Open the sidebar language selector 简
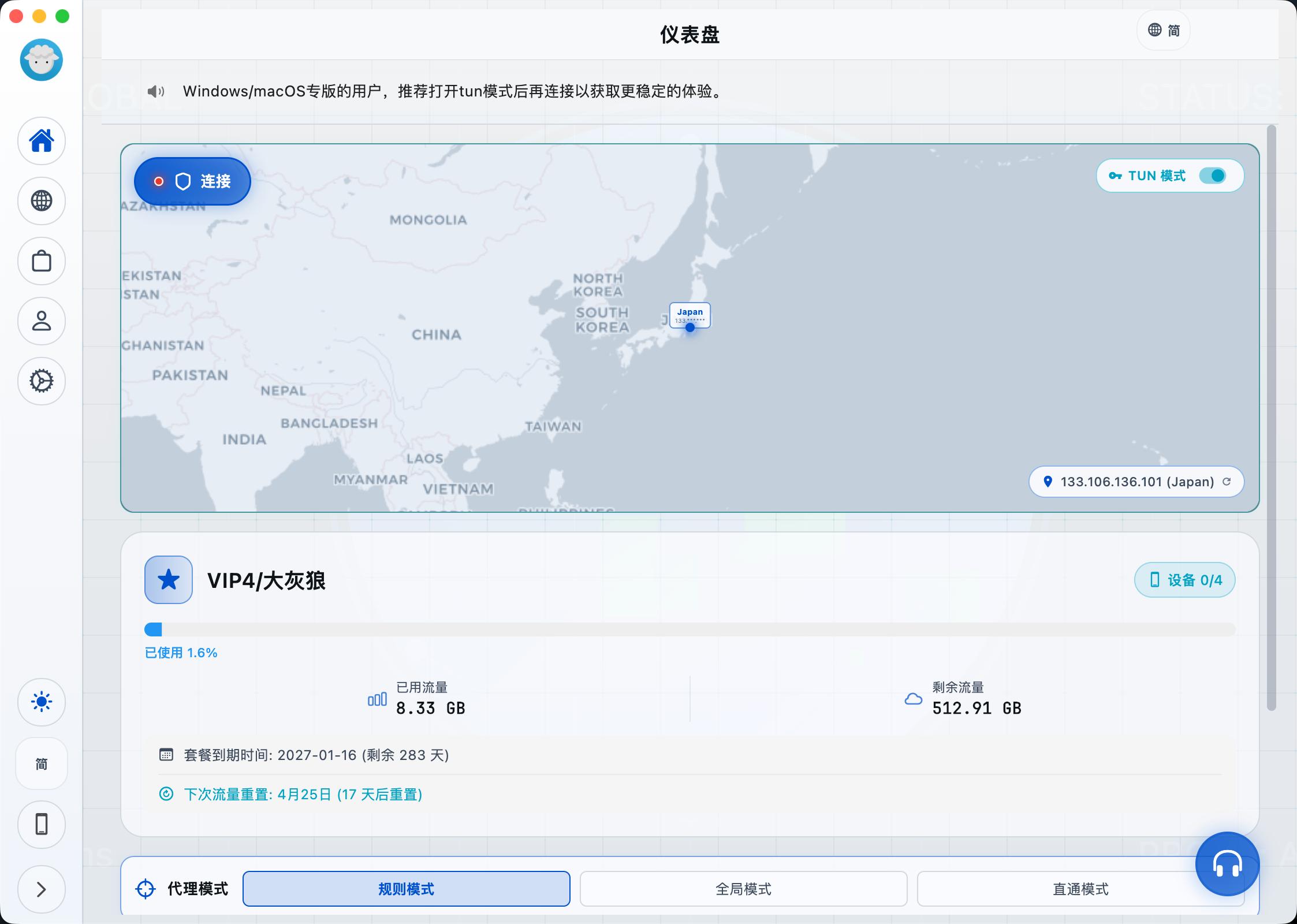 [x=42, y=764]
